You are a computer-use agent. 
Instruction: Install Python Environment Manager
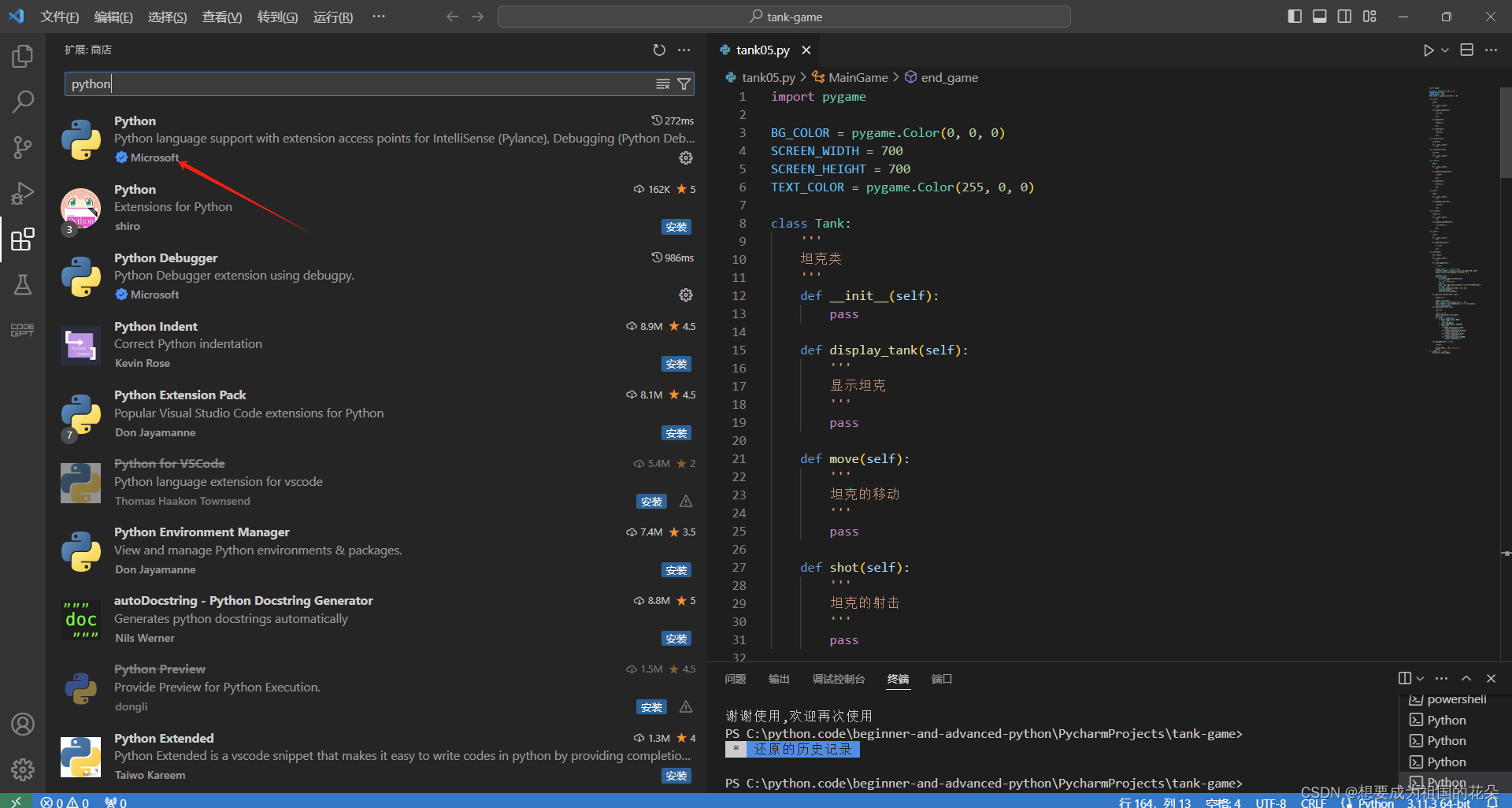tap(676, 570)
